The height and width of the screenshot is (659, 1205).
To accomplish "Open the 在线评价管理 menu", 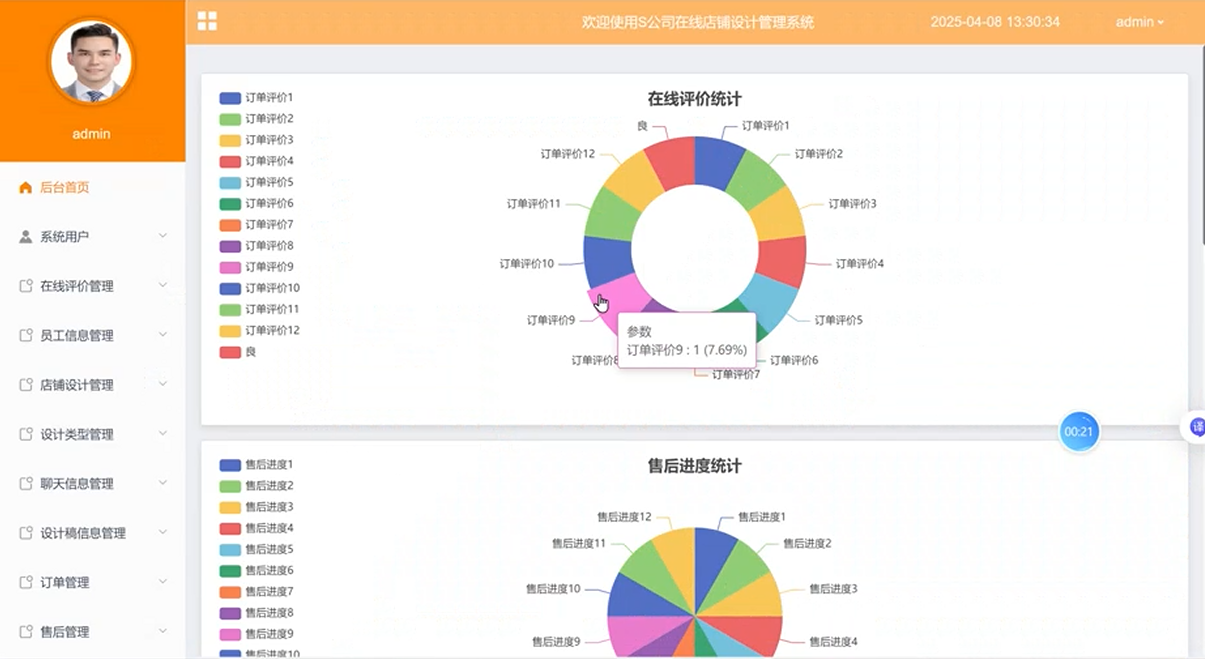I will (x=92, y=286).
